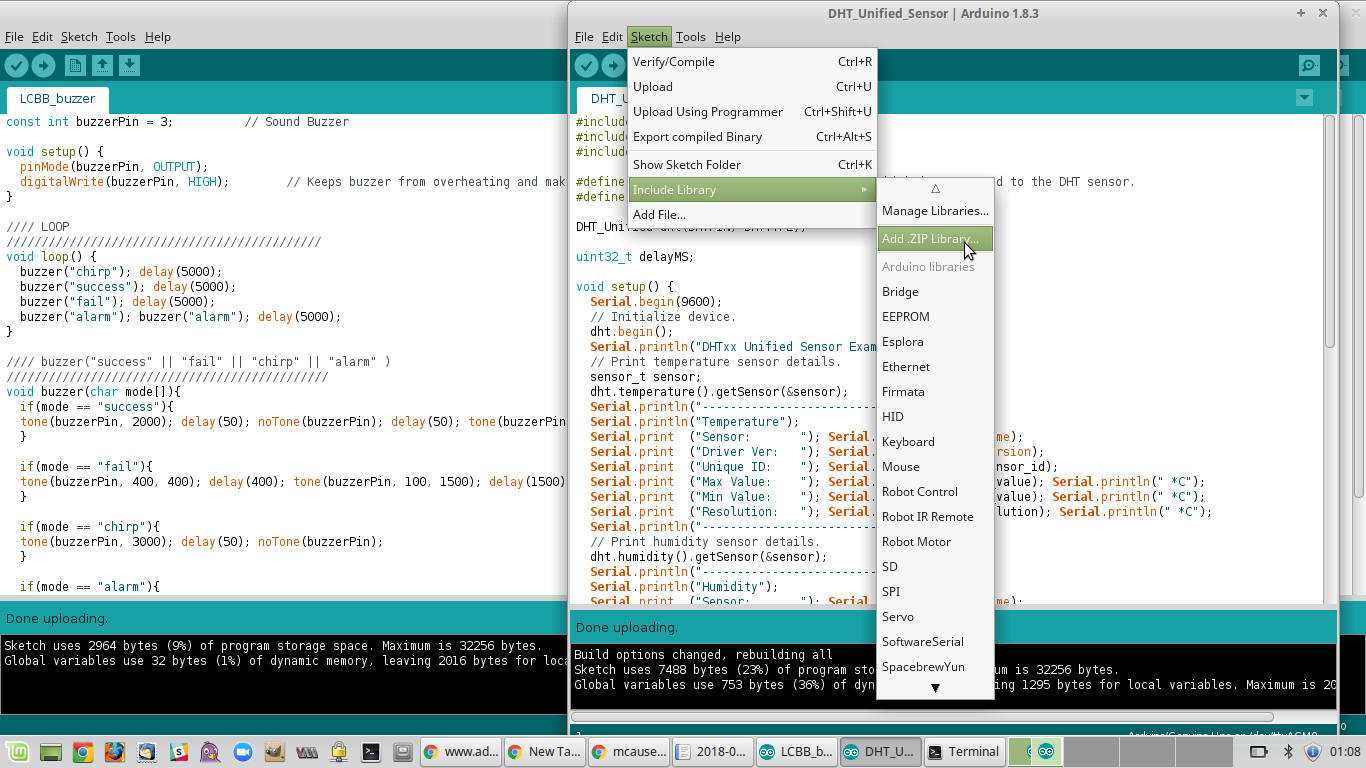Choose Manage Libraries from the submenu
Screen dimensions: 1366x768
click(934, 211)
